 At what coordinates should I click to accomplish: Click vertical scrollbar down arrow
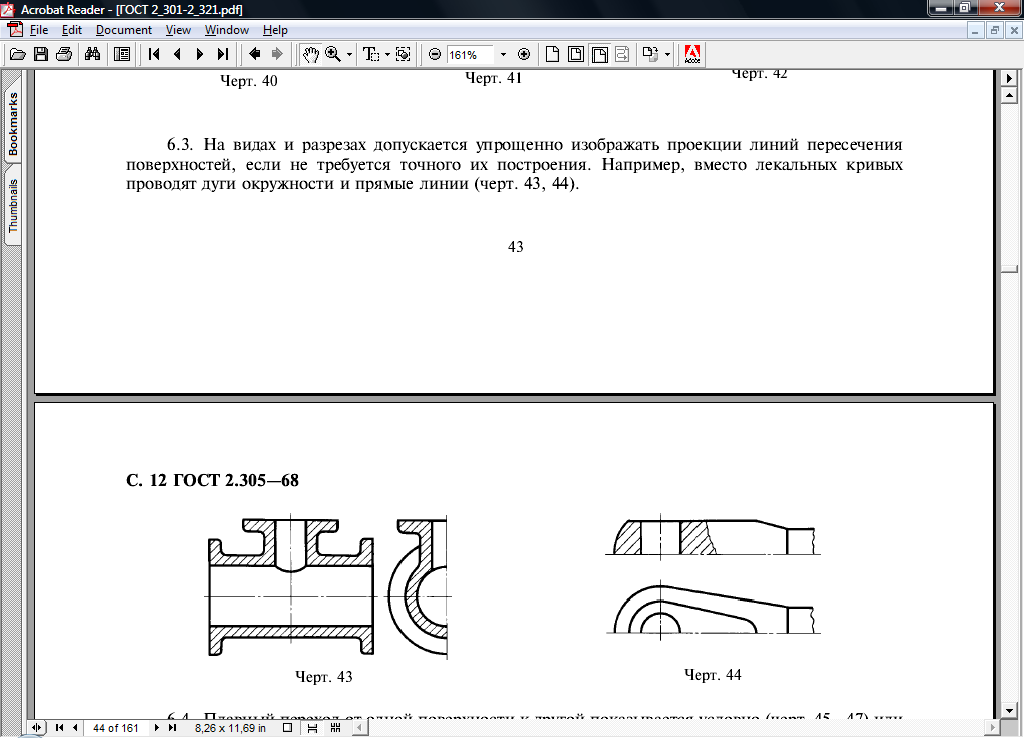pos(1009,711)
